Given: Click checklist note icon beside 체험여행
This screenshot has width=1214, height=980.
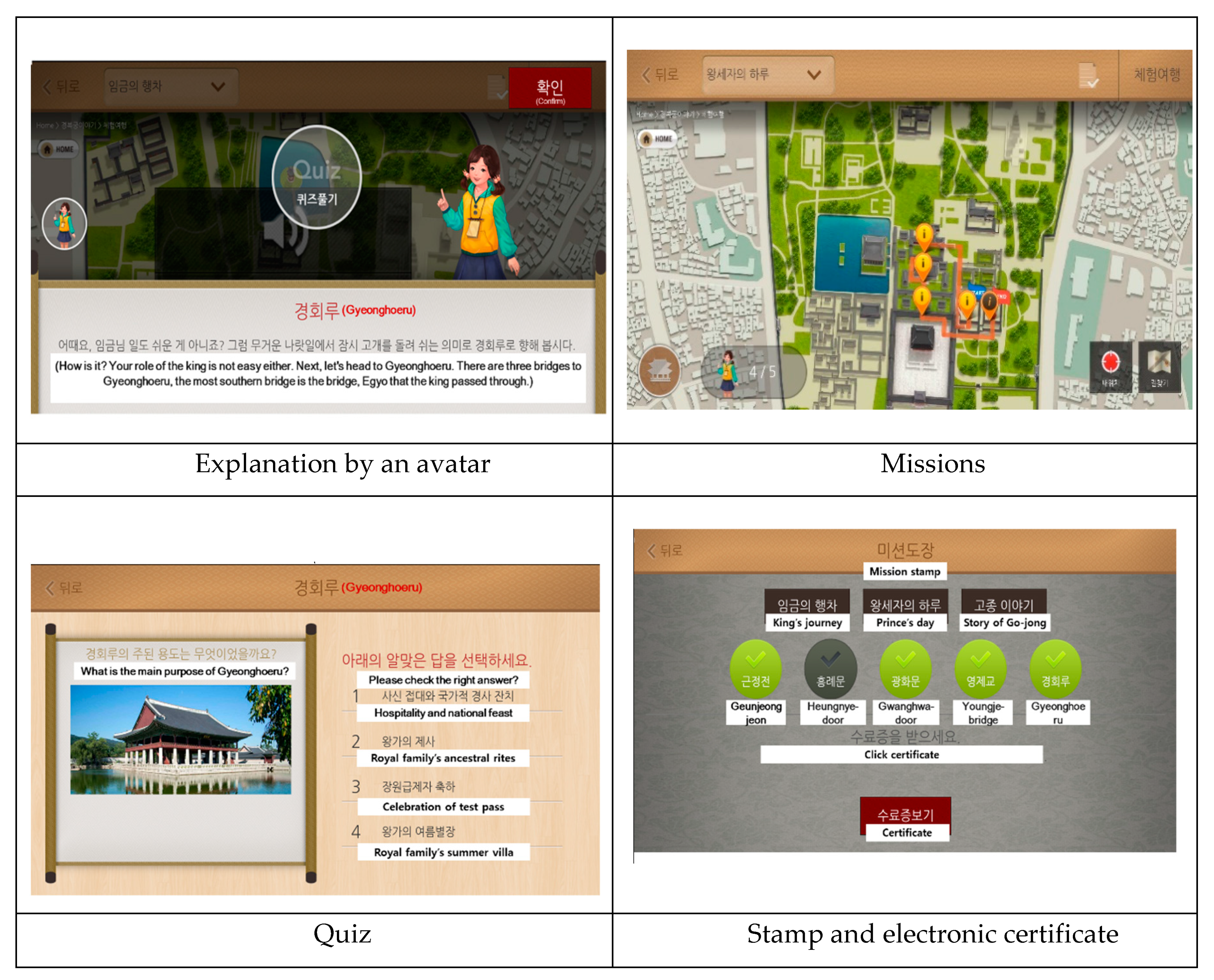Looking at the screenshot, I should (x=1088, y=76).
